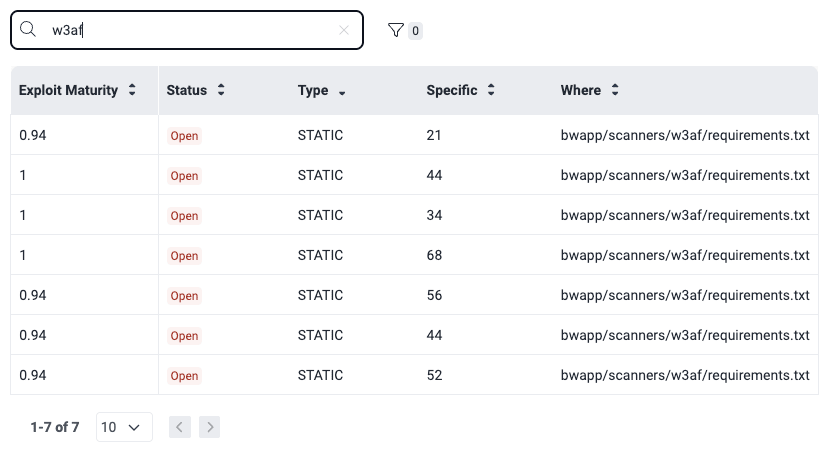Open rows-per-page dropdown showing 10
The image size is (830, 454).
click(124, 427)
